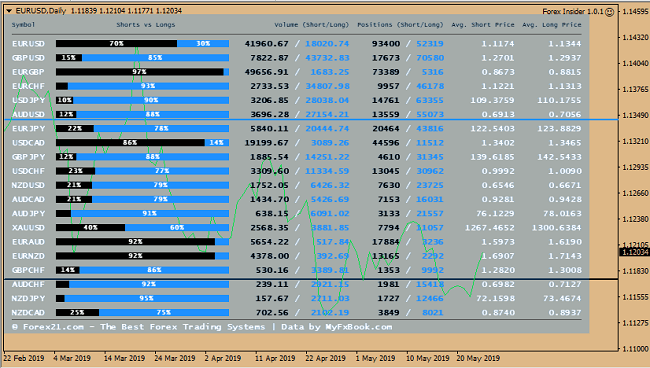Click the 60% long bar for XAUUSD

click(177, 228)
